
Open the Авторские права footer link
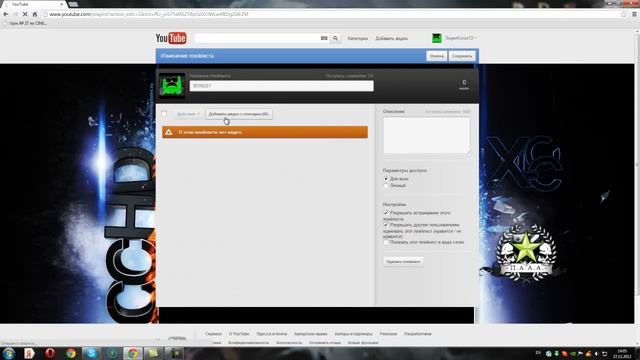click(310, 334)
